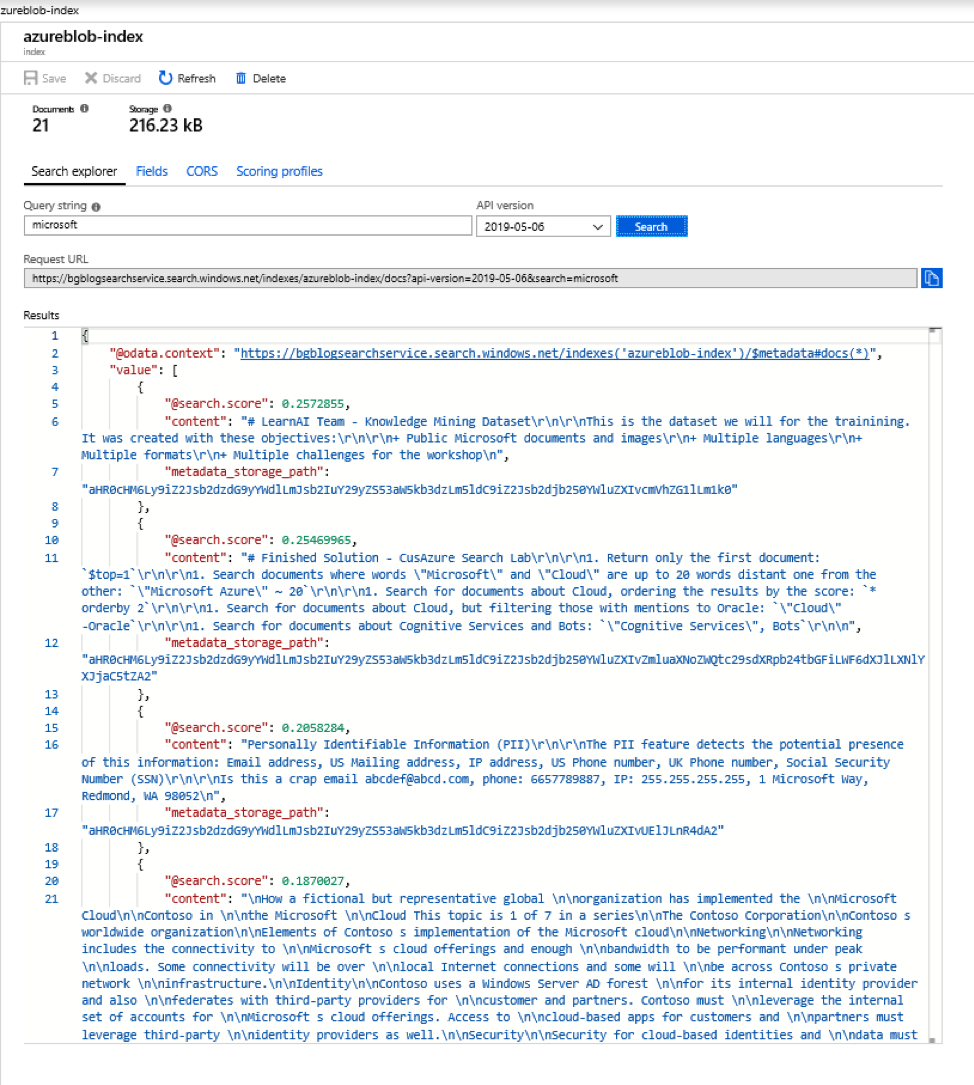The height and width of the screenshot is (1085, 974).
Task: Copy the Request URL using the copy icon
Action: pos(932,277)
